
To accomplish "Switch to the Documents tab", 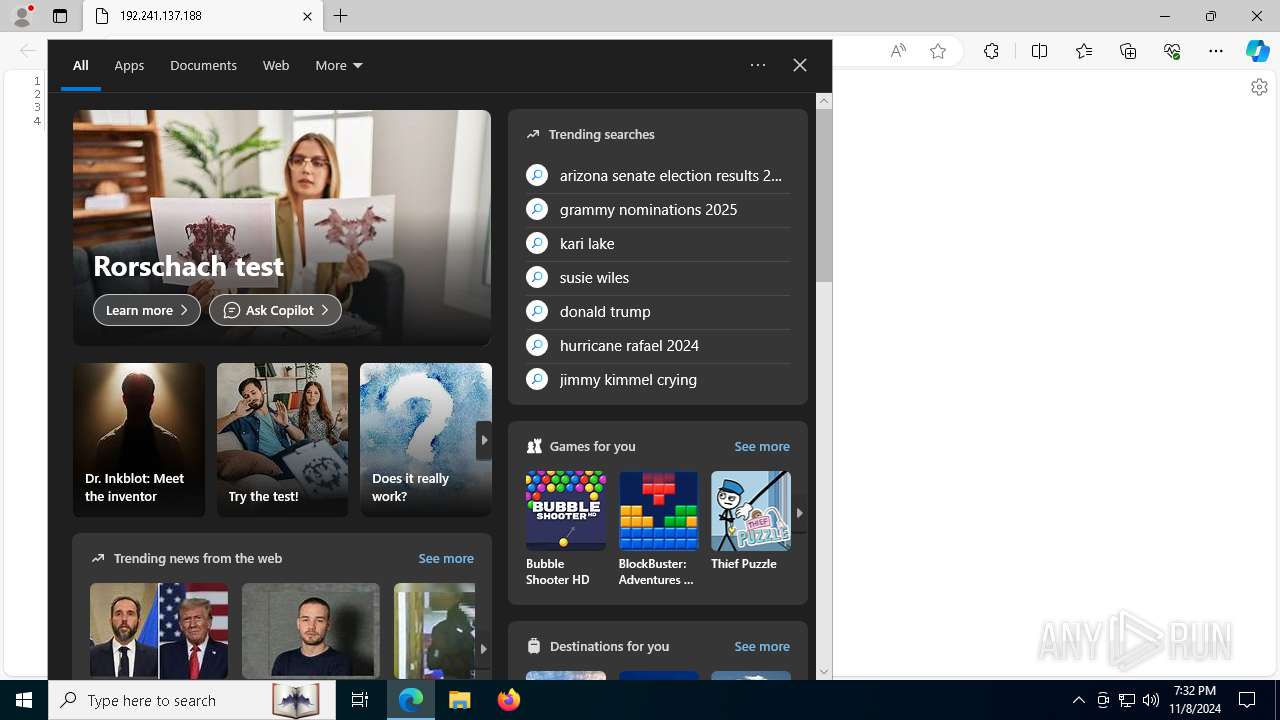I will tap(203, 65).
